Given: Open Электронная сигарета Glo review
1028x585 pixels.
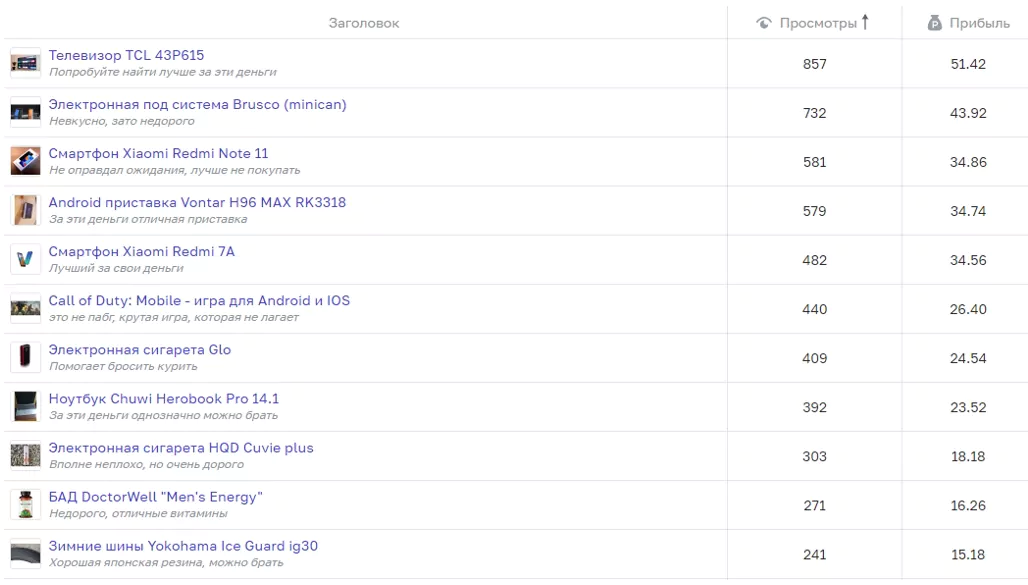Looking at the screenshot, I should click(140, 350).
